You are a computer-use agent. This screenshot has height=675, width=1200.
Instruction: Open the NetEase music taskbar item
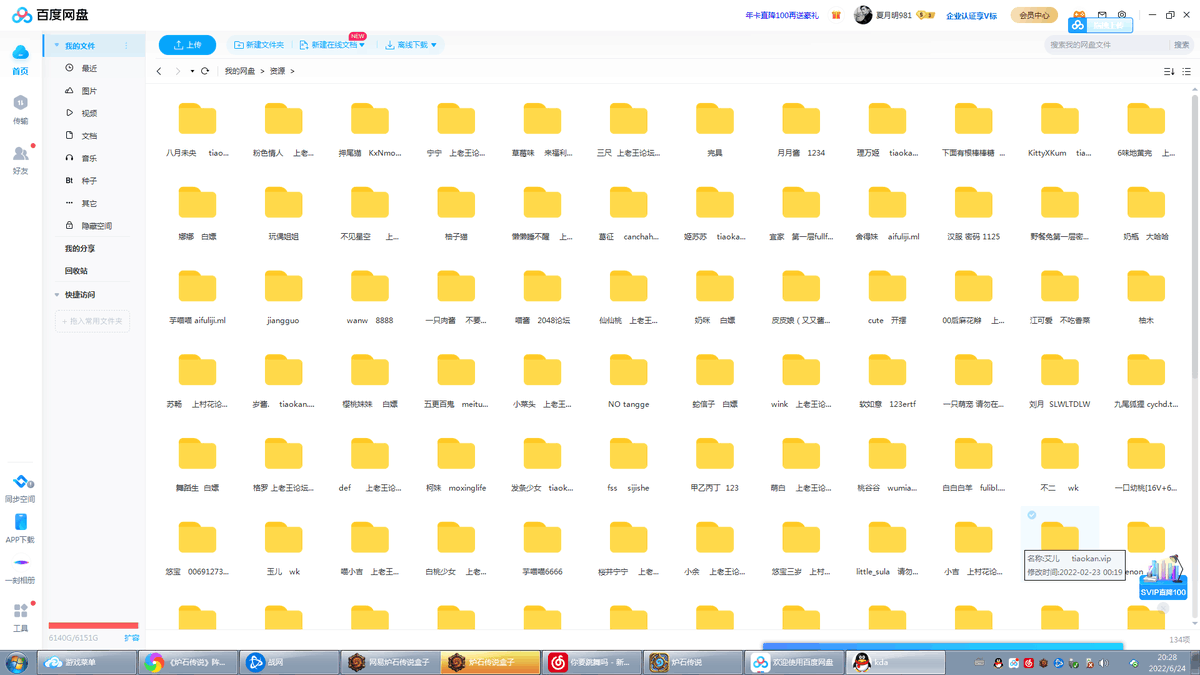click(x=593, y=662)
